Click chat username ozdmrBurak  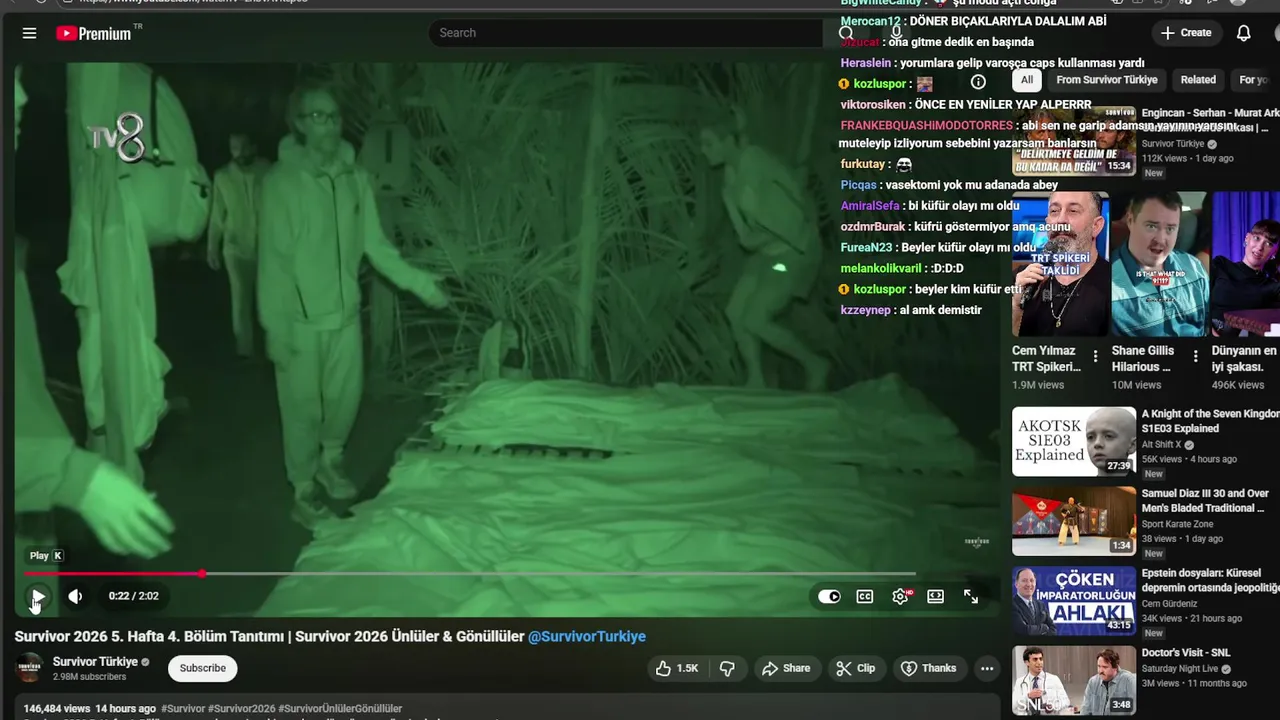(873, 227)
